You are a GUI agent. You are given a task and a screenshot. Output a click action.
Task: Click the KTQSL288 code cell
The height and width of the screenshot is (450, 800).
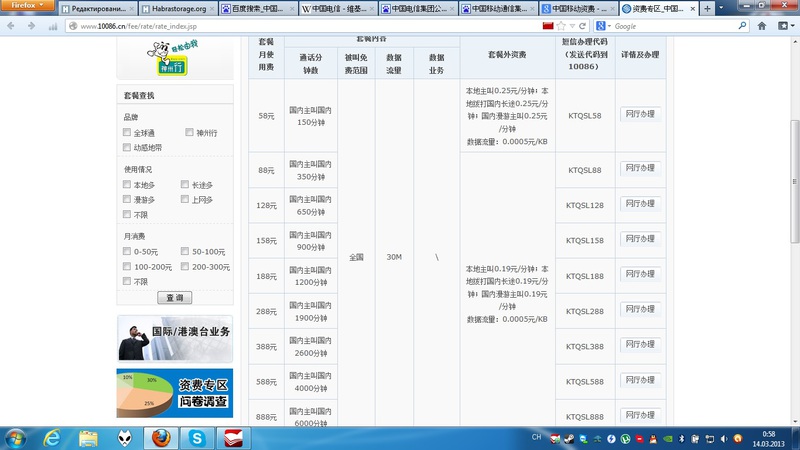pos(585,311)
